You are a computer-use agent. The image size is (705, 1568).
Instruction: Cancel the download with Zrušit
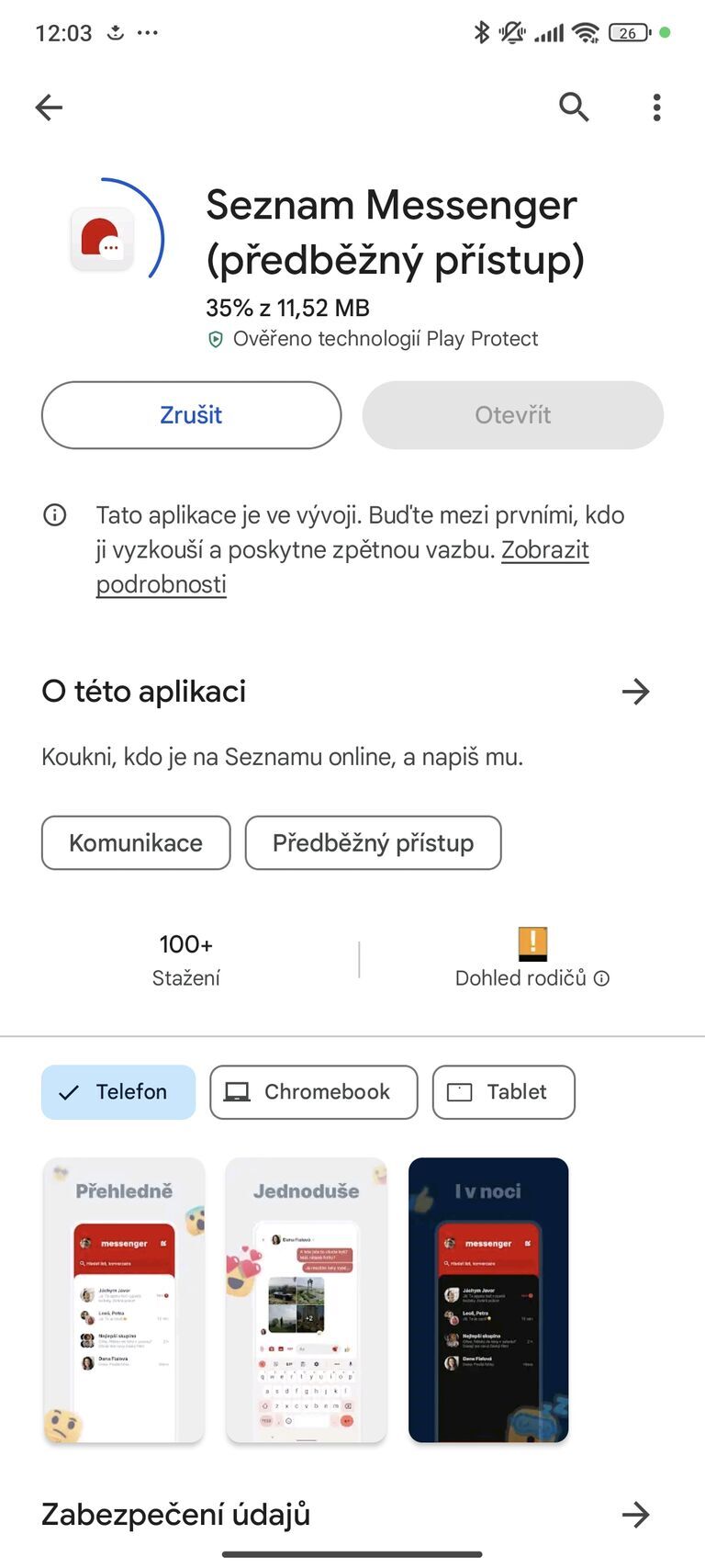point(191,415)
